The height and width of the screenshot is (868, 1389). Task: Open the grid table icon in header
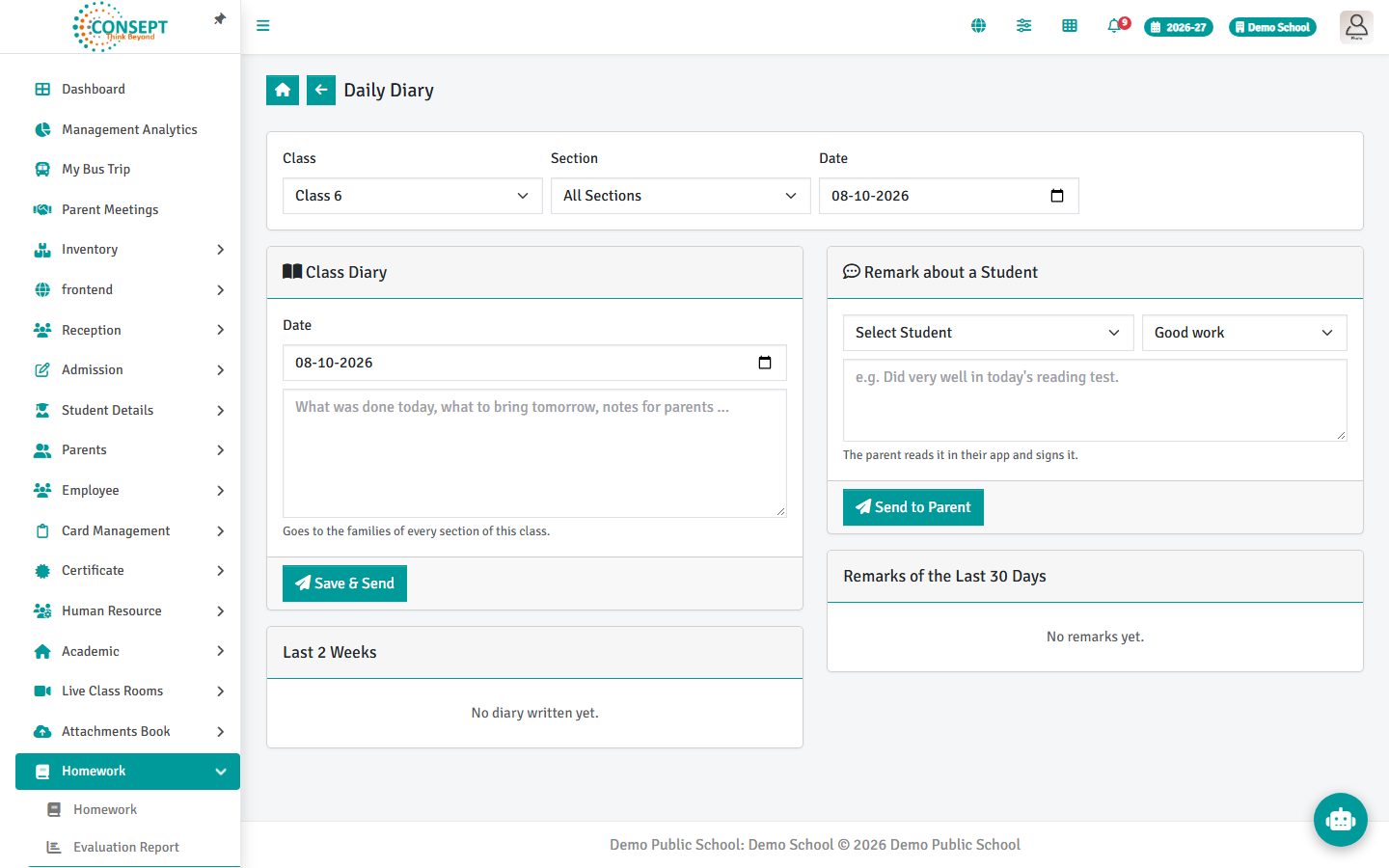(x=1070, y=26)
